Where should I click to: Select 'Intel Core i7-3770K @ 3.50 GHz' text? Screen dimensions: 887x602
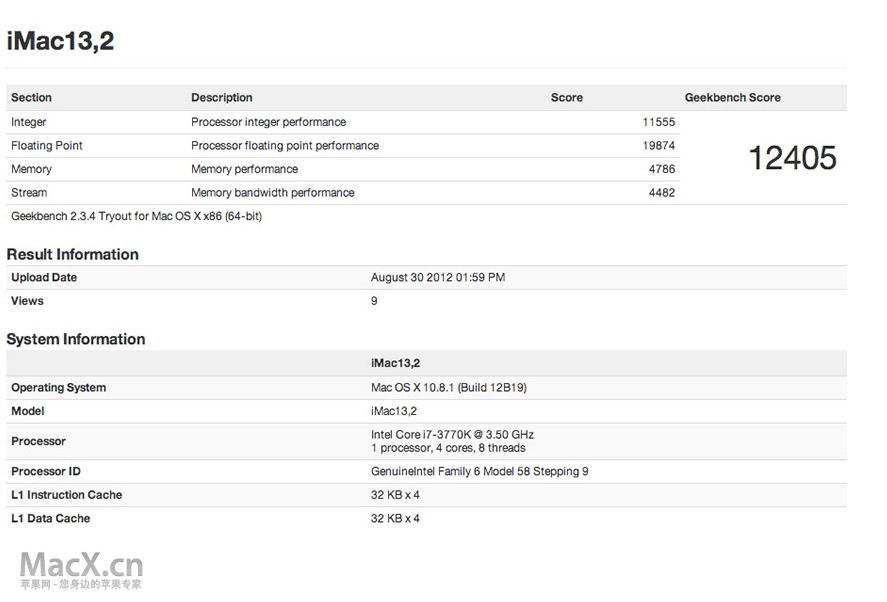click(x=453, y=435)
